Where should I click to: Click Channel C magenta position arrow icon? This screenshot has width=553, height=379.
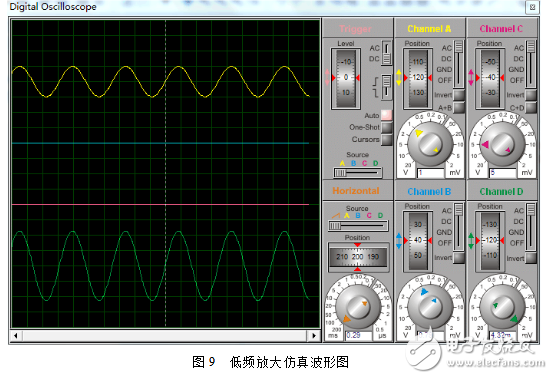coord(471,77)
